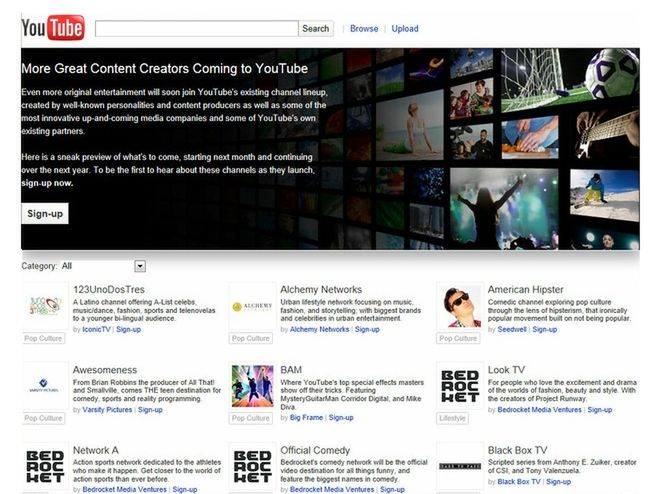Click Sign-up in Network A entry

(185, 489)
